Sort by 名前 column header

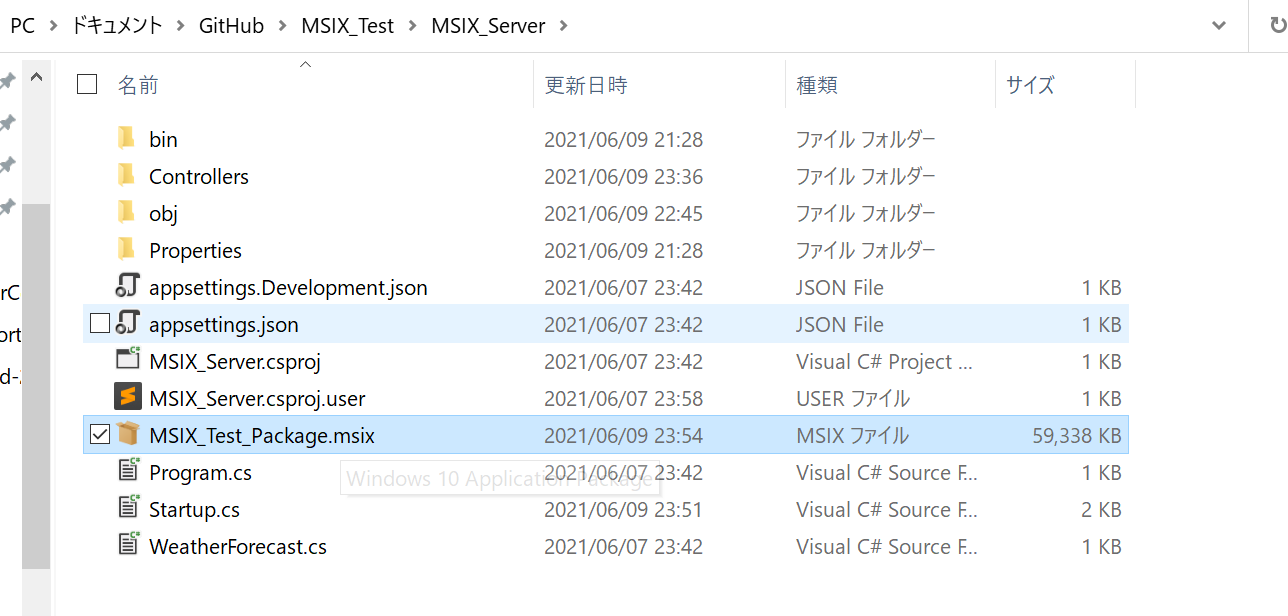pos(138,85)
